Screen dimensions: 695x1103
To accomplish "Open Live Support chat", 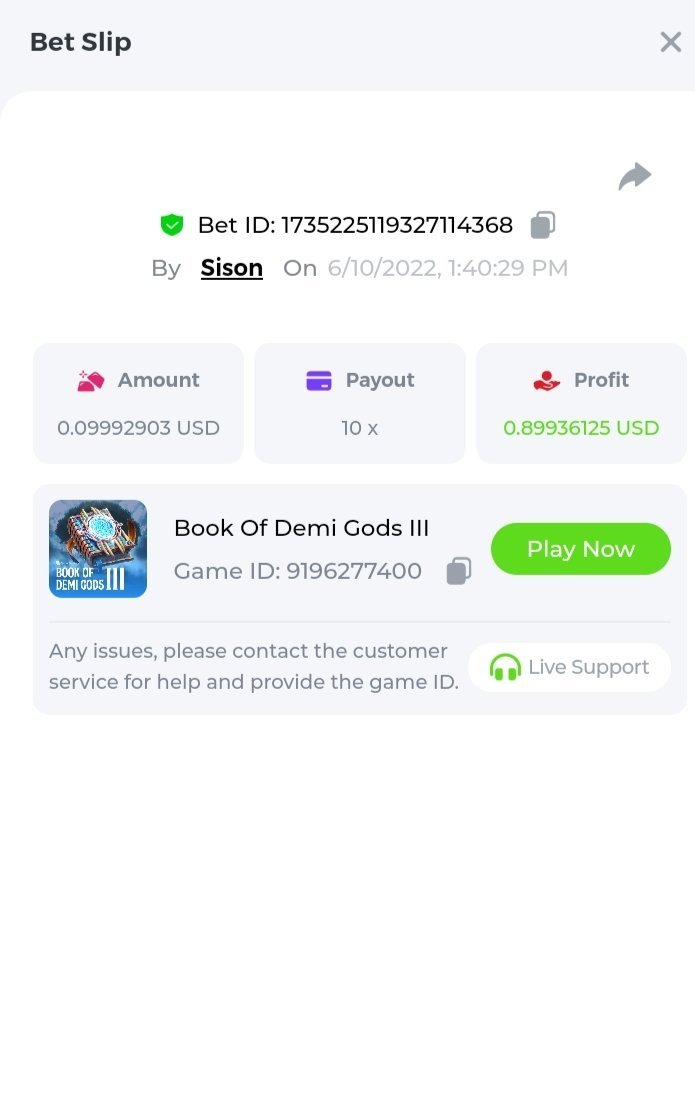I will (x=569, y=667).
